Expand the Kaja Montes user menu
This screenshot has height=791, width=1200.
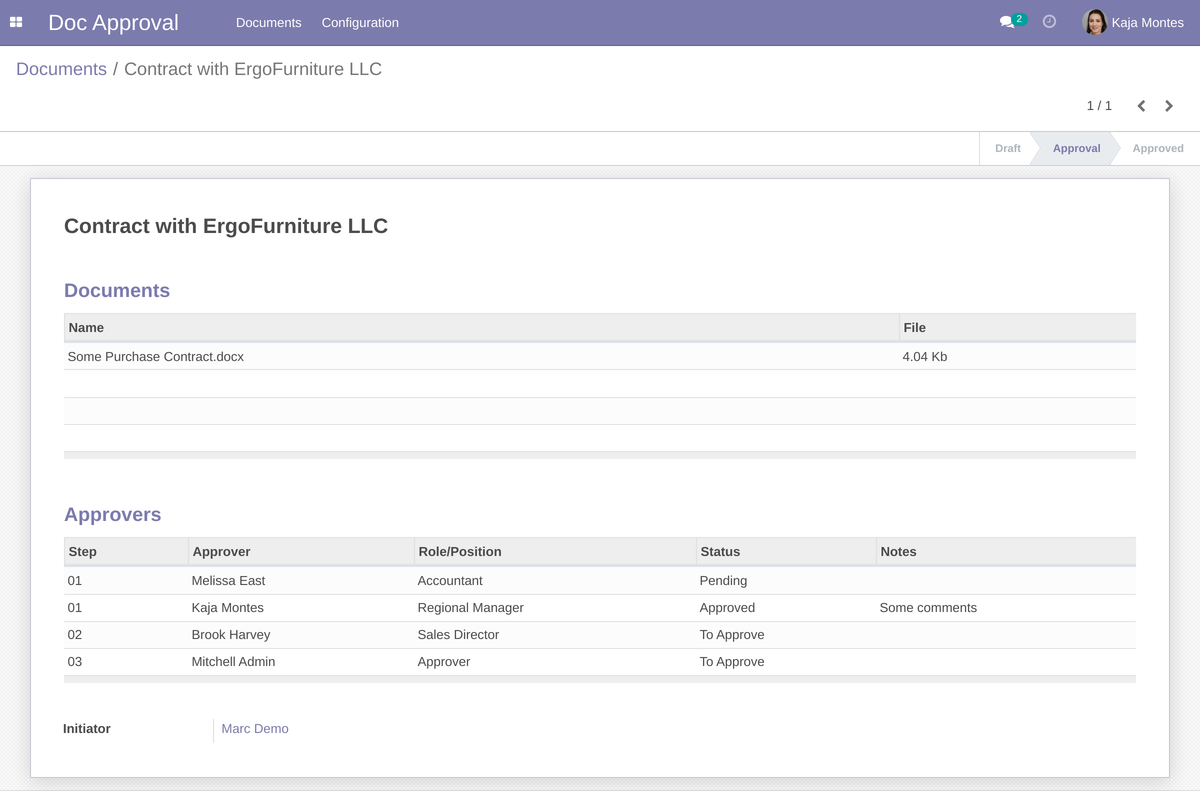click(1147, 22)
